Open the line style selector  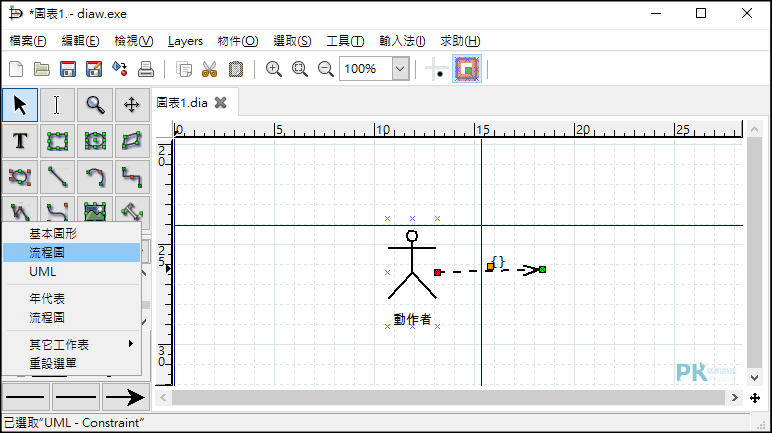point(76,397)
